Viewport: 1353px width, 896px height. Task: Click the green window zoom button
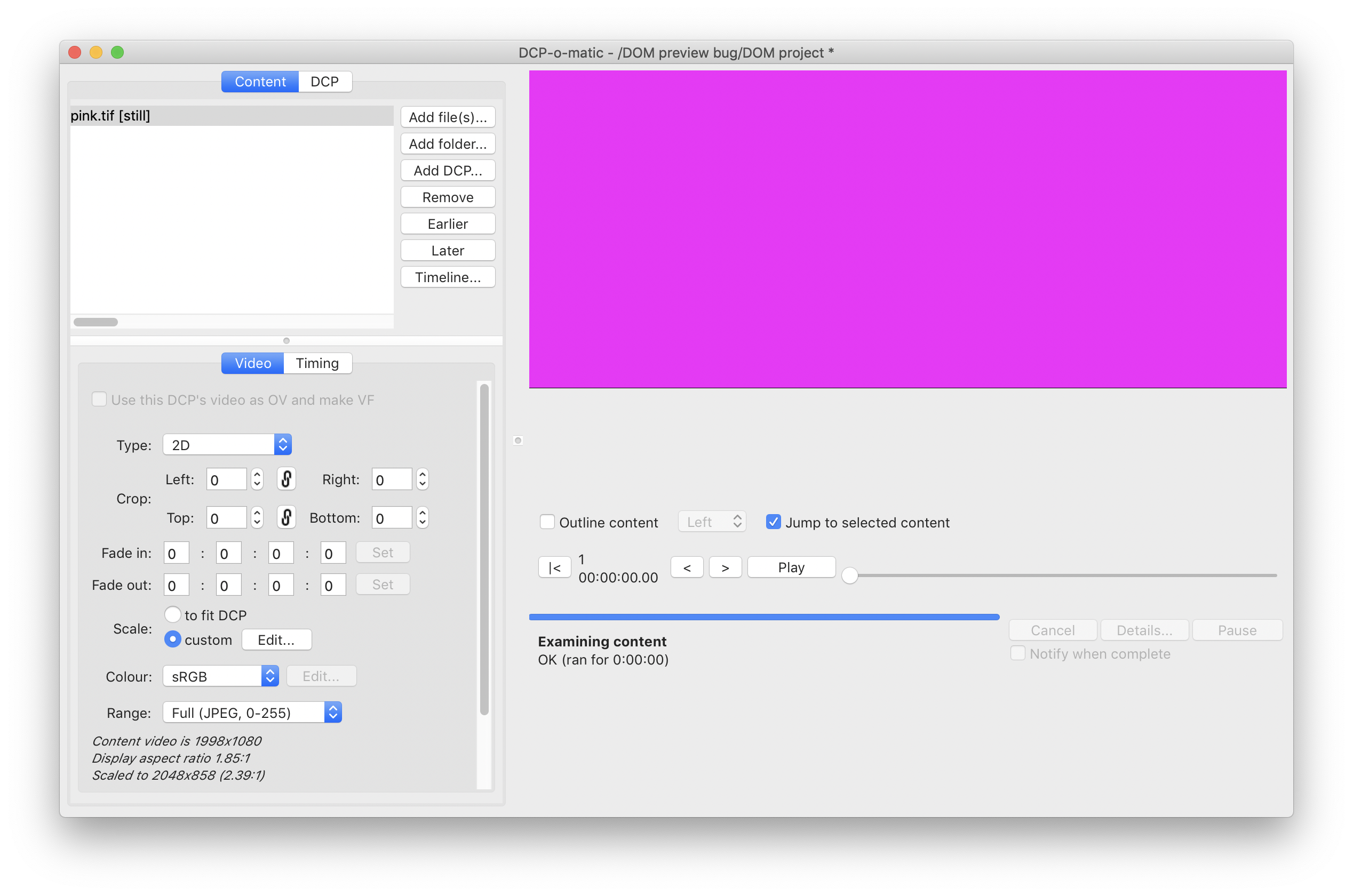pyautogui.click(x=117, y=53)
